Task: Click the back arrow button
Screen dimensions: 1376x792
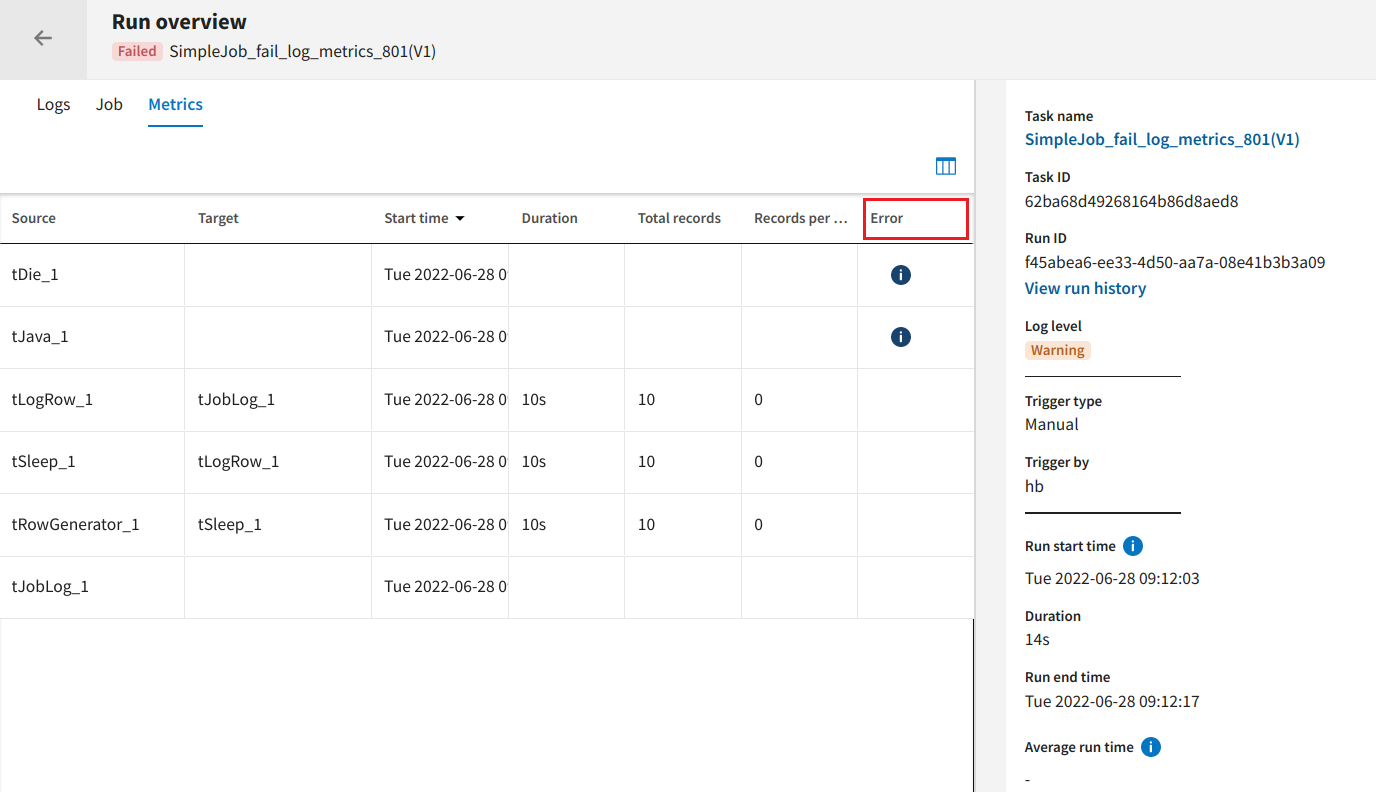Action: coord(42,38)
